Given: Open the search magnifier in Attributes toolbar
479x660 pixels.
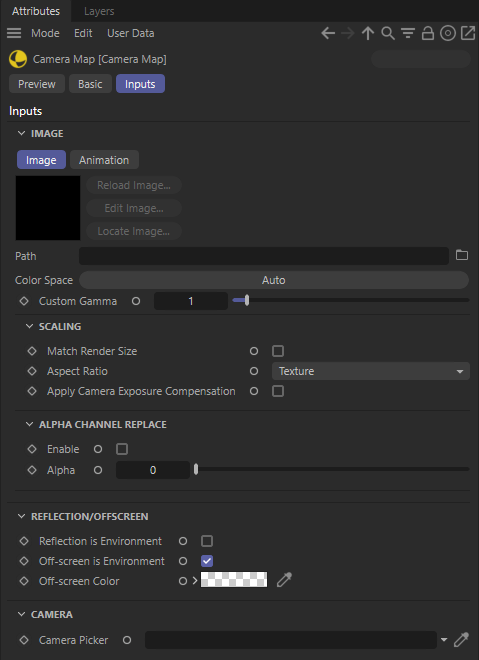Looking at the screenshot, I should pyautogui.click(x=388, y=33).
